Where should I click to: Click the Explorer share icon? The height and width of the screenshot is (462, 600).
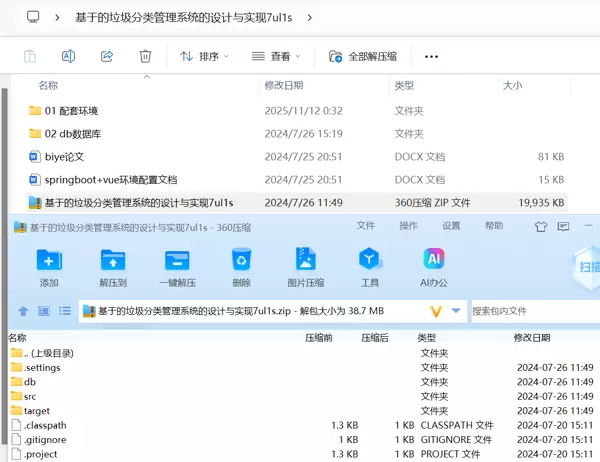tap(107, 57)
